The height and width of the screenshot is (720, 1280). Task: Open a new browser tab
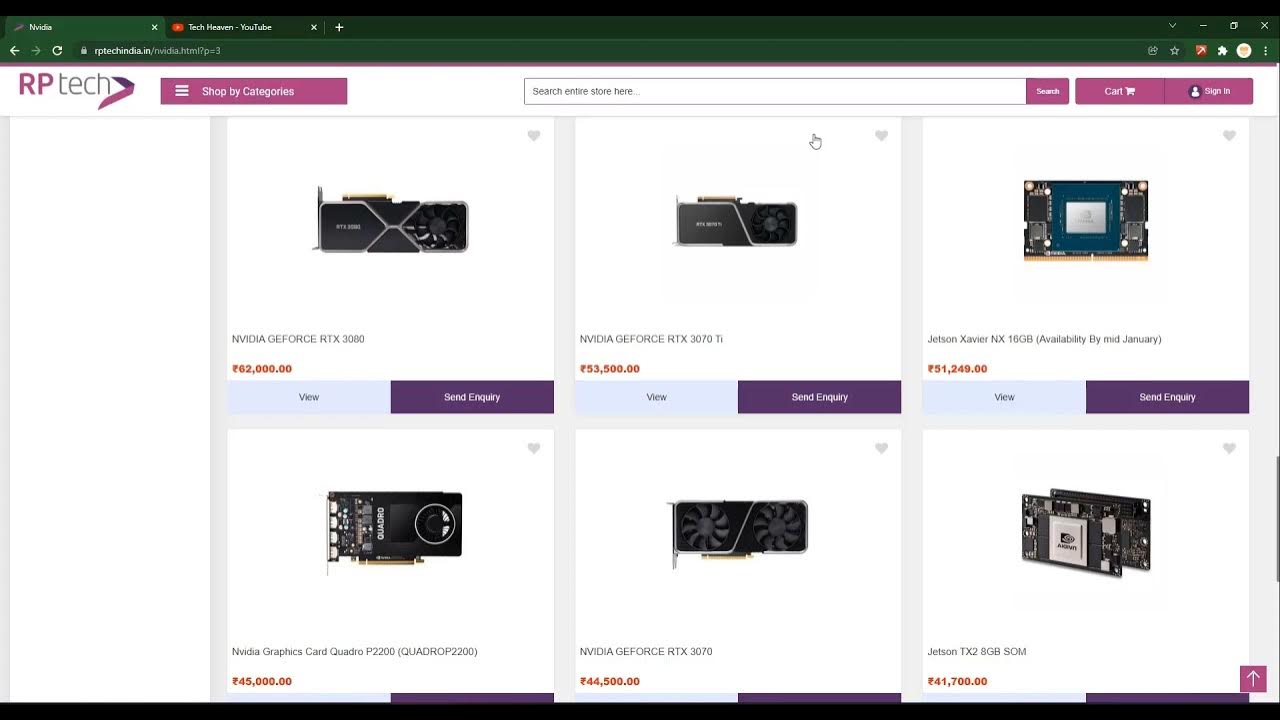pos(339,27)
